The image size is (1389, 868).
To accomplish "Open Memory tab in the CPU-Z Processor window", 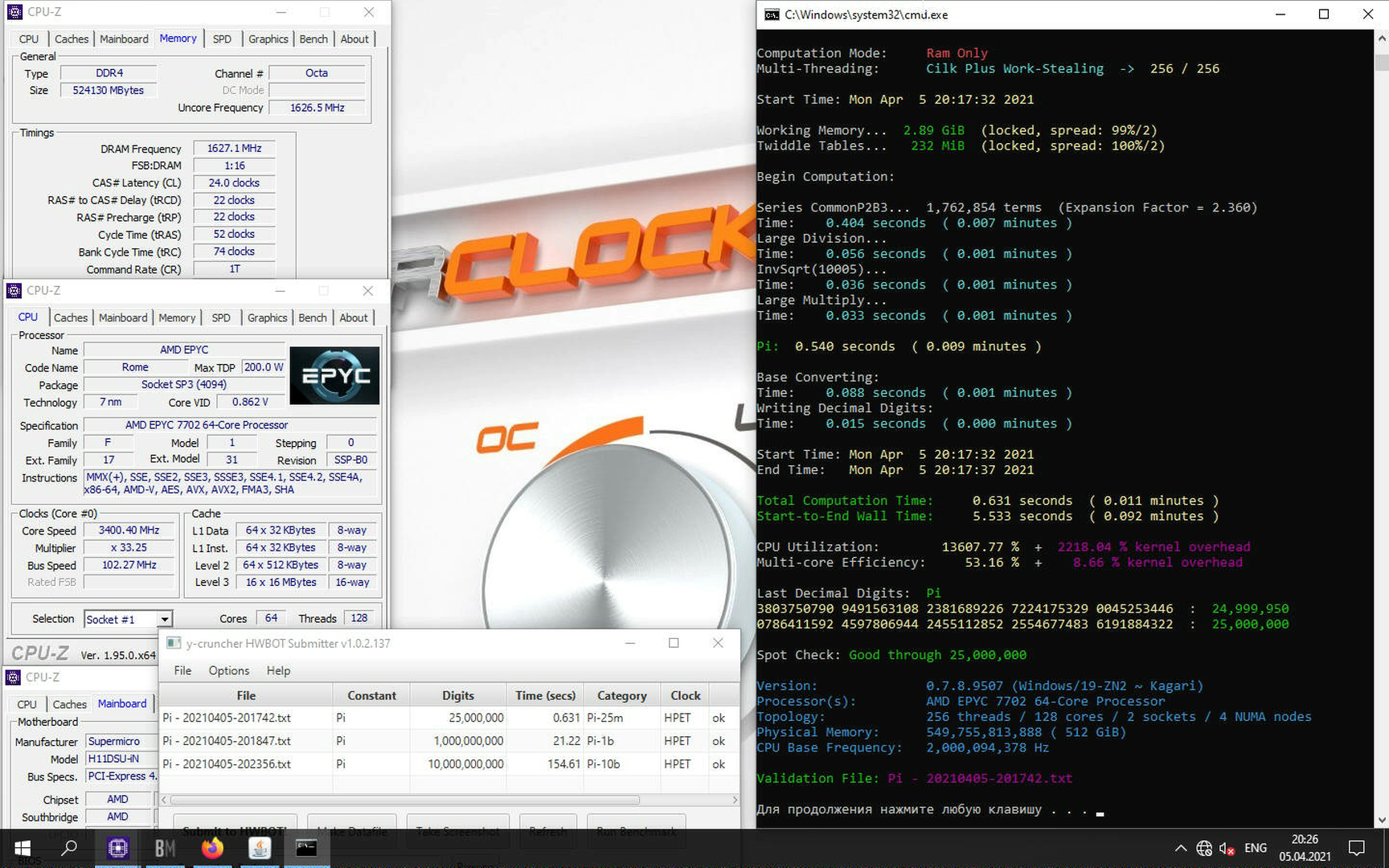I will pos(177,317).
